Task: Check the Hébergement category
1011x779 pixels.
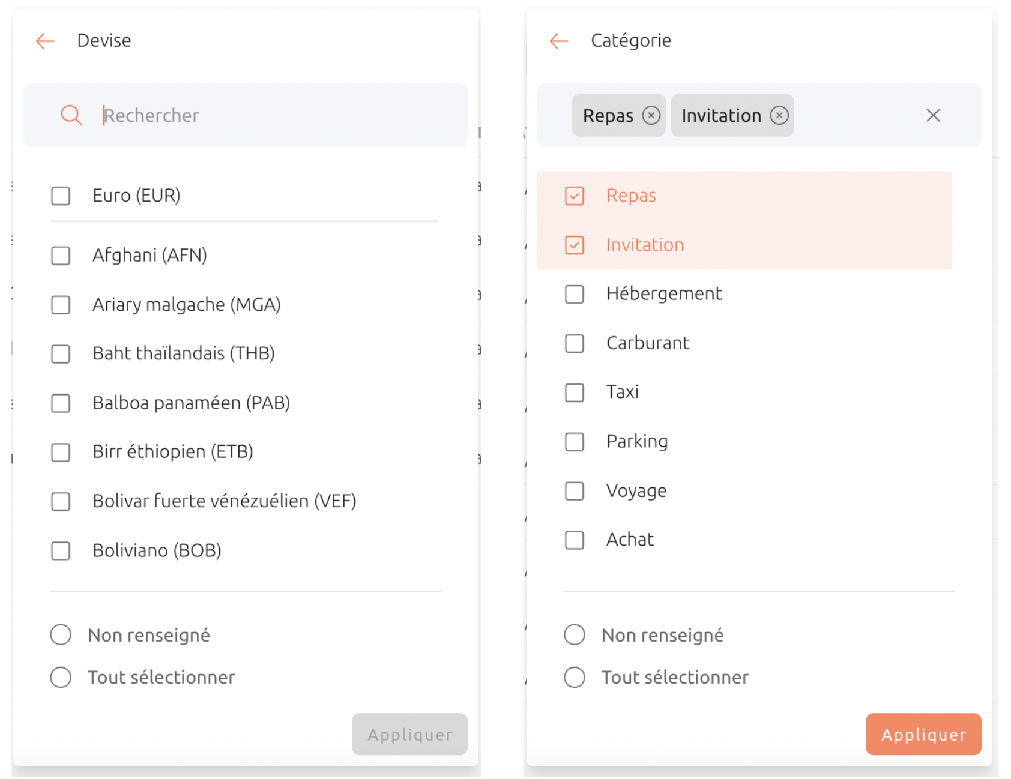Action: tap(574, 294)
